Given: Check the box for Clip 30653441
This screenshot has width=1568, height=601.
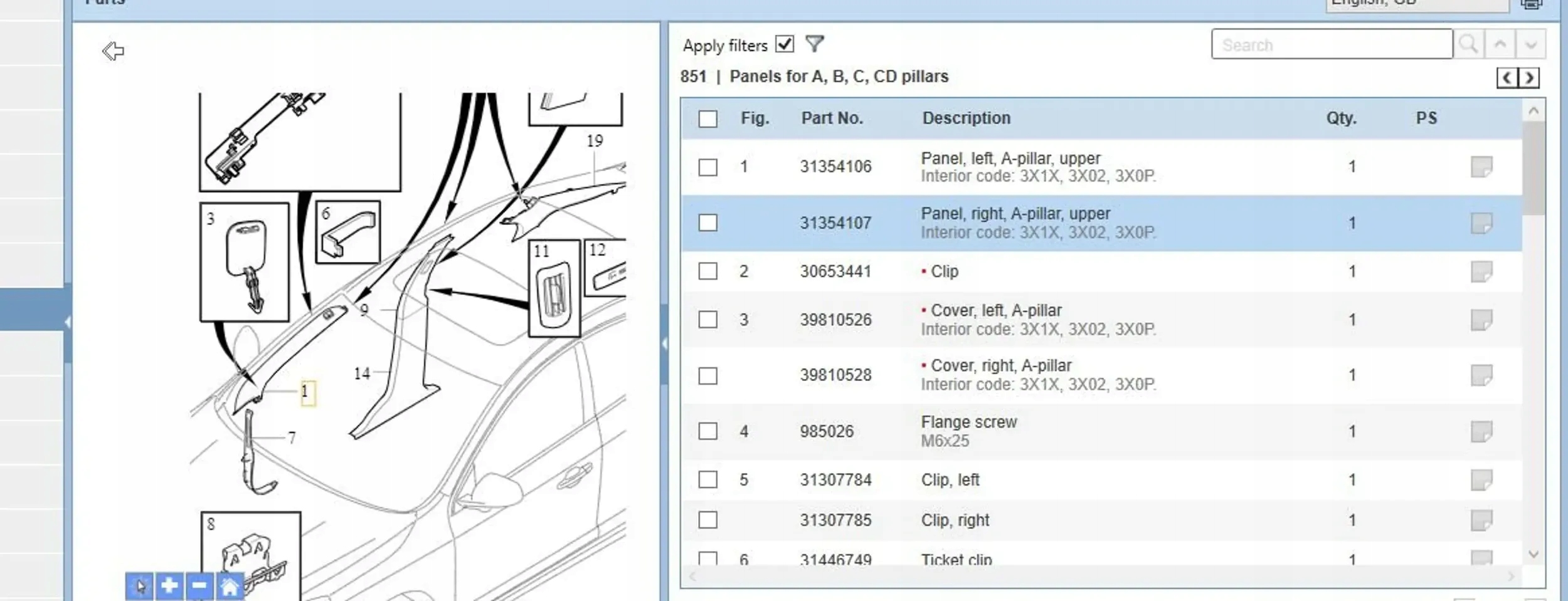Looking at the screenshot, I should pyautogui.click(x=708, y=271).
